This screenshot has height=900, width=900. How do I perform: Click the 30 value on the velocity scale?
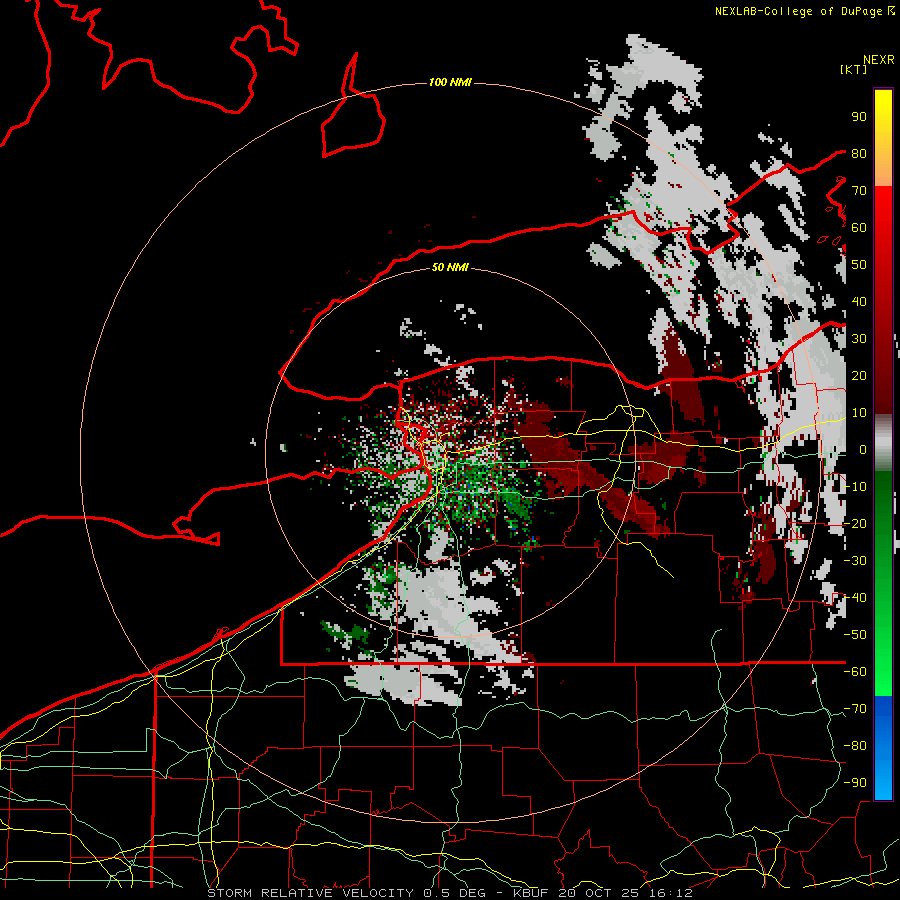pyautogui.click(x=859, y=339)
